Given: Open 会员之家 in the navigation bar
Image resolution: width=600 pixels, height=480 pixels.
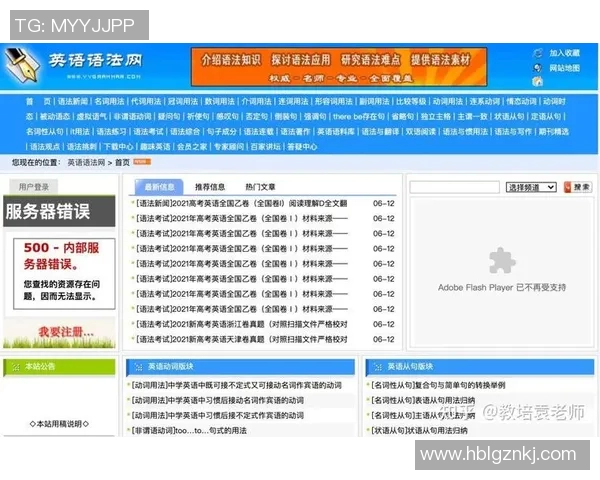Looking at the screenshot, I should click(x=192, y=147).
